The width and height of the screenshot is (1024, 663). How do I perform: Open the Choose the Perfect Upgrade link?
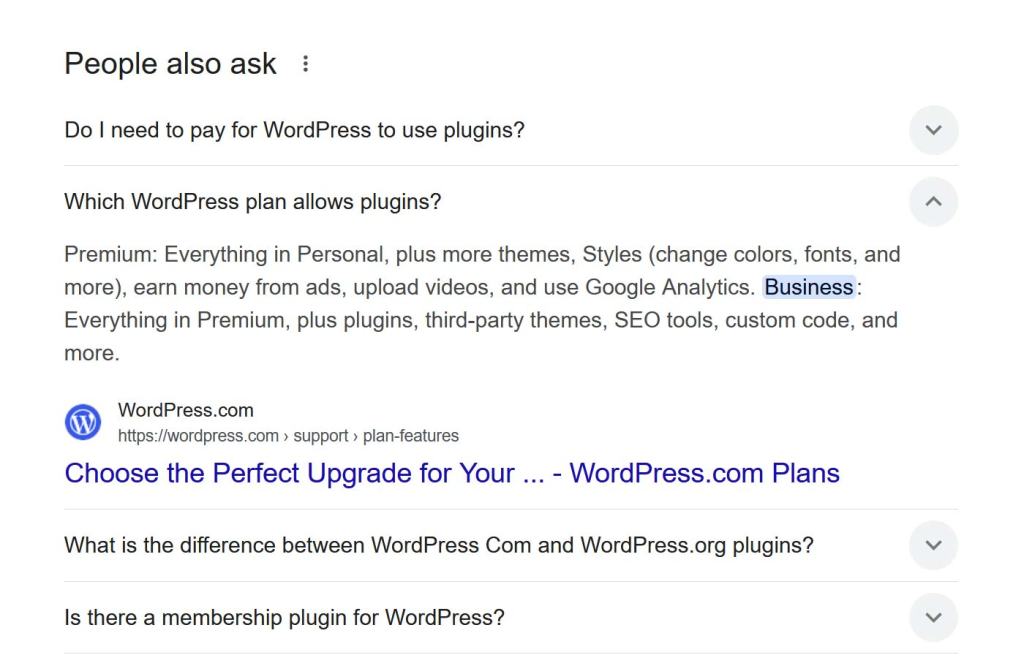[452, 473]
